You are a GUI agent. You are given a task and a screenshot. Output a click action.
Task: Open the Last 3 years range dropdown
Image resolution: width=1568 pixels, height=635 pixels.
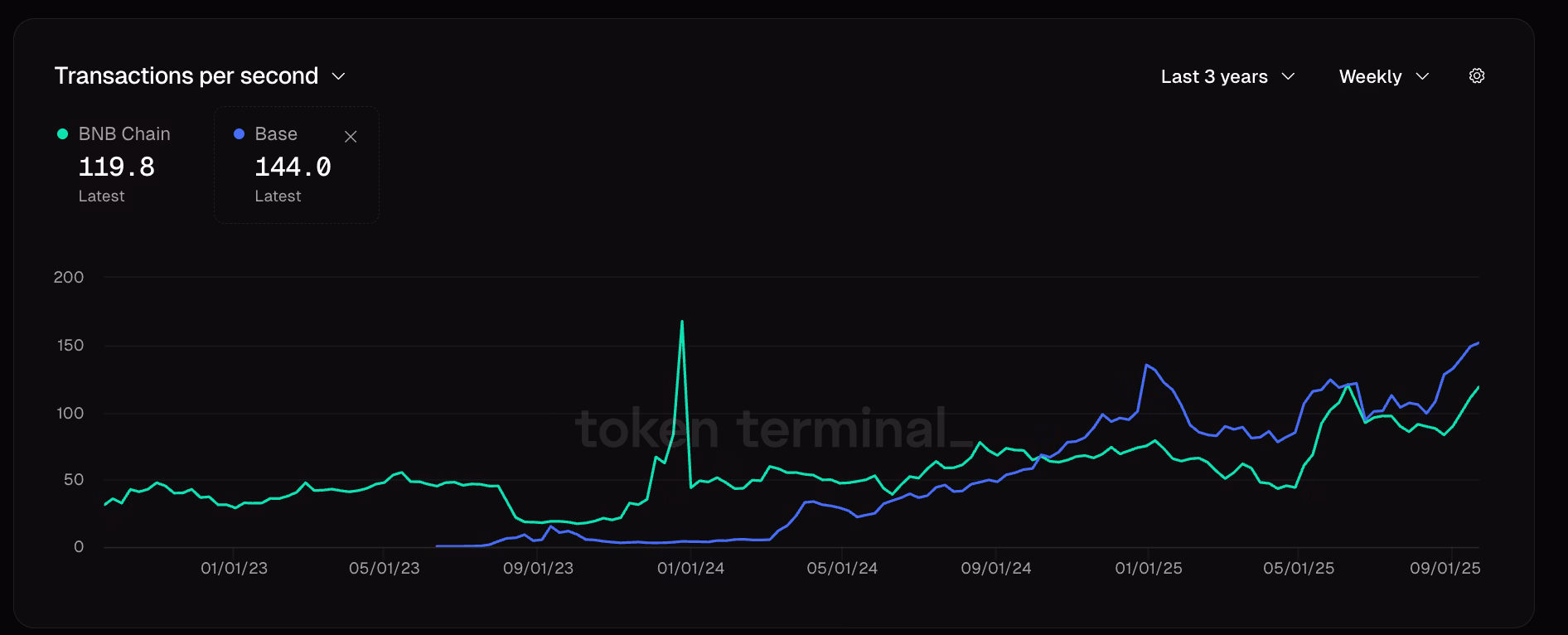pos(1227,76)
